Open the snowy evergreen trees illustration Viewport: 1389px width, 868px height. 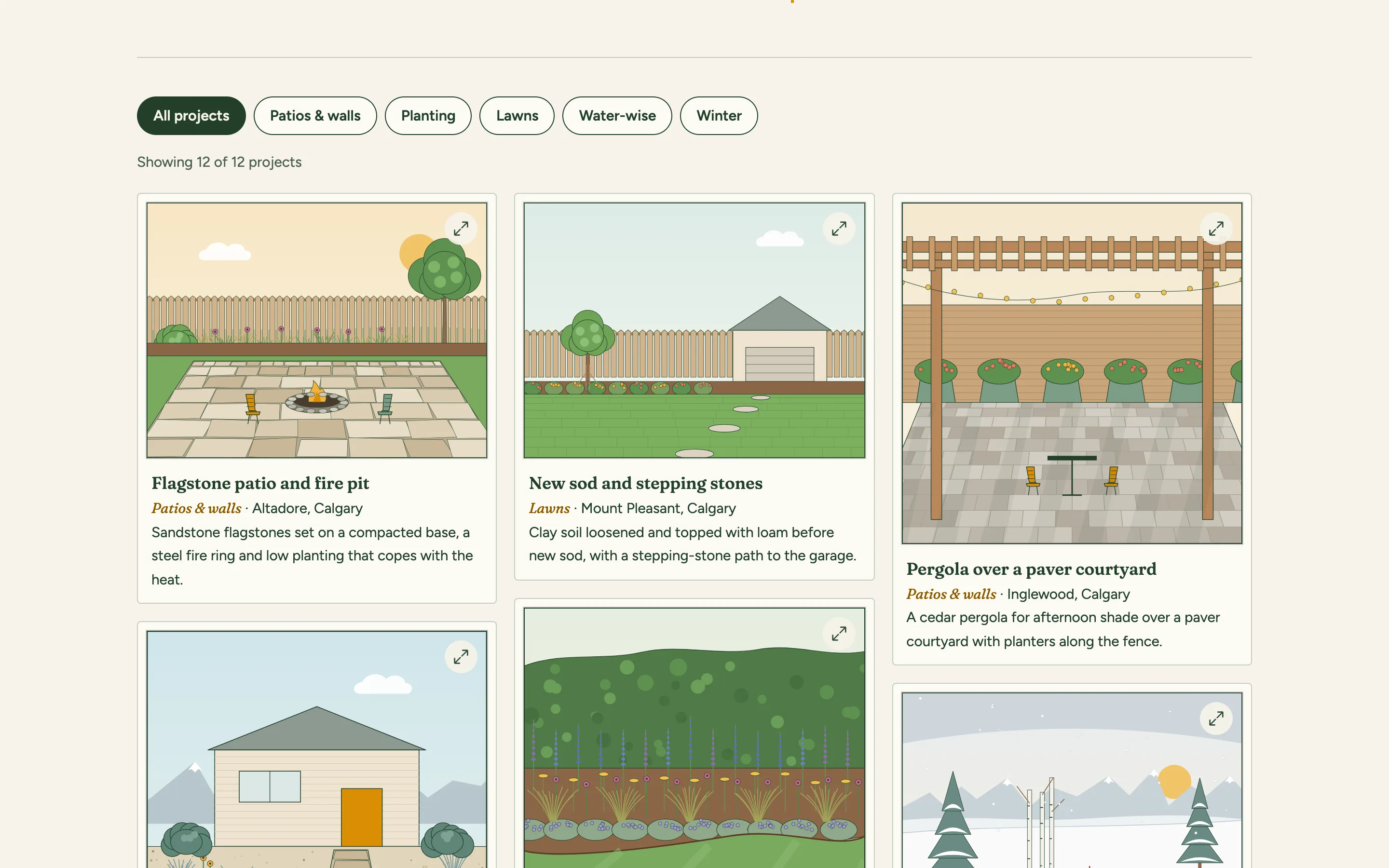click(x=1072, y=780)
